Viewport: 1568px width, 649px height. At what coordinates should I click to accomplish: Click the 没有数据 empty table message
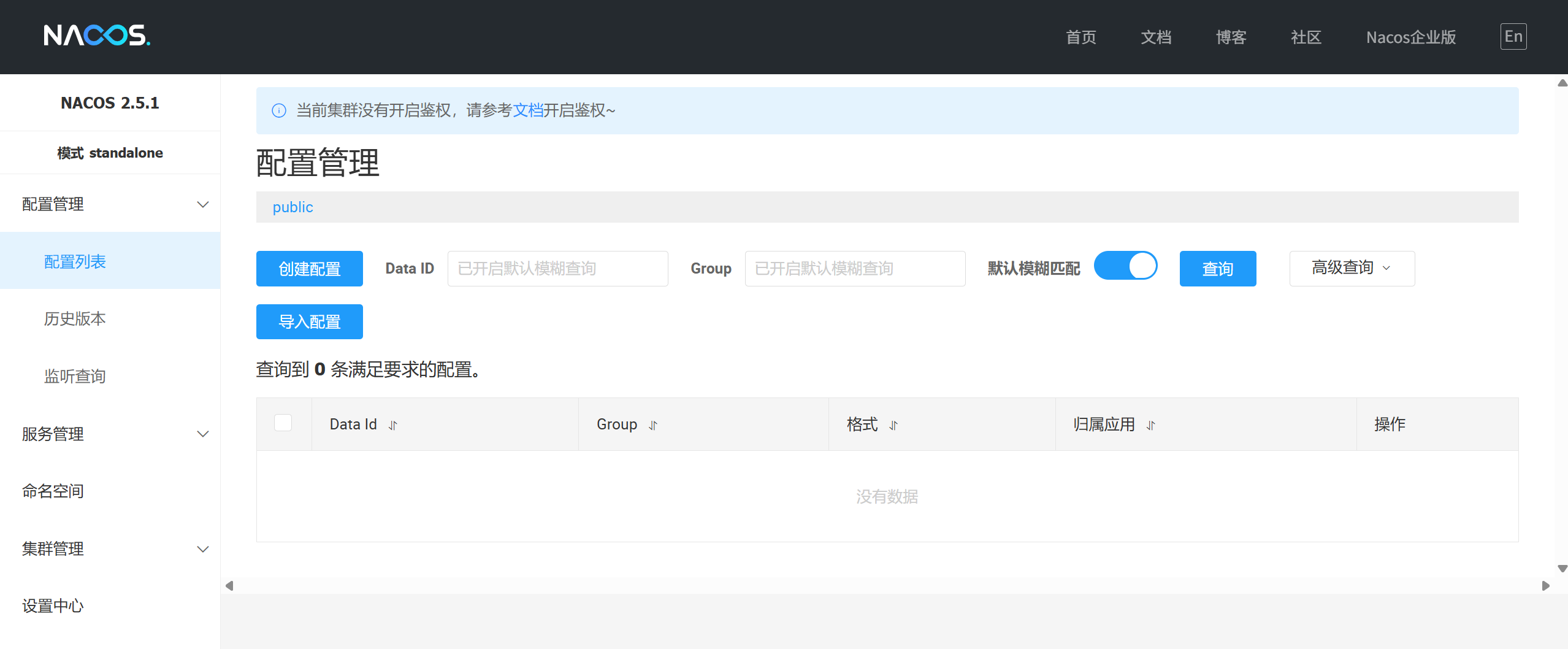point(887,496)
